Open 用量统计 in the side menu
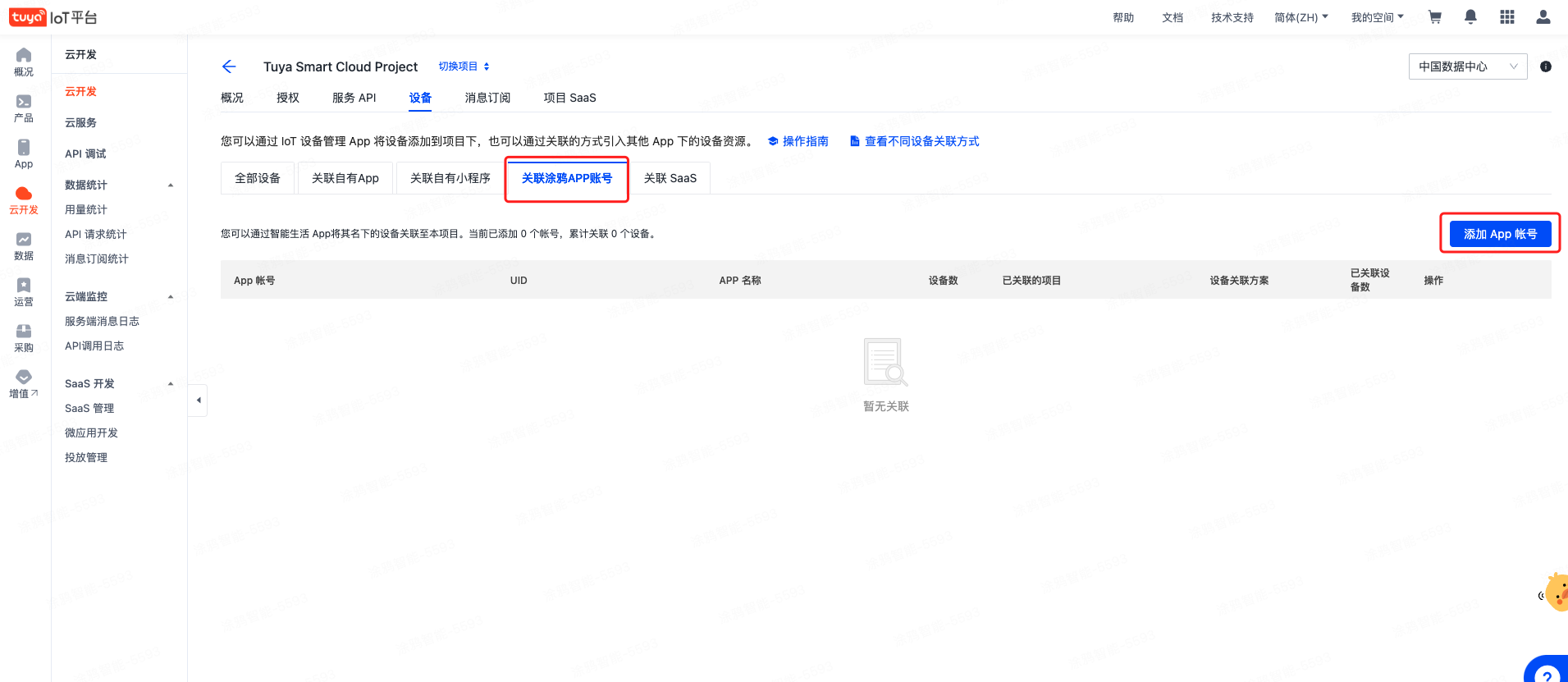Viewport: 1568px width, 682px height. [86, 209]
